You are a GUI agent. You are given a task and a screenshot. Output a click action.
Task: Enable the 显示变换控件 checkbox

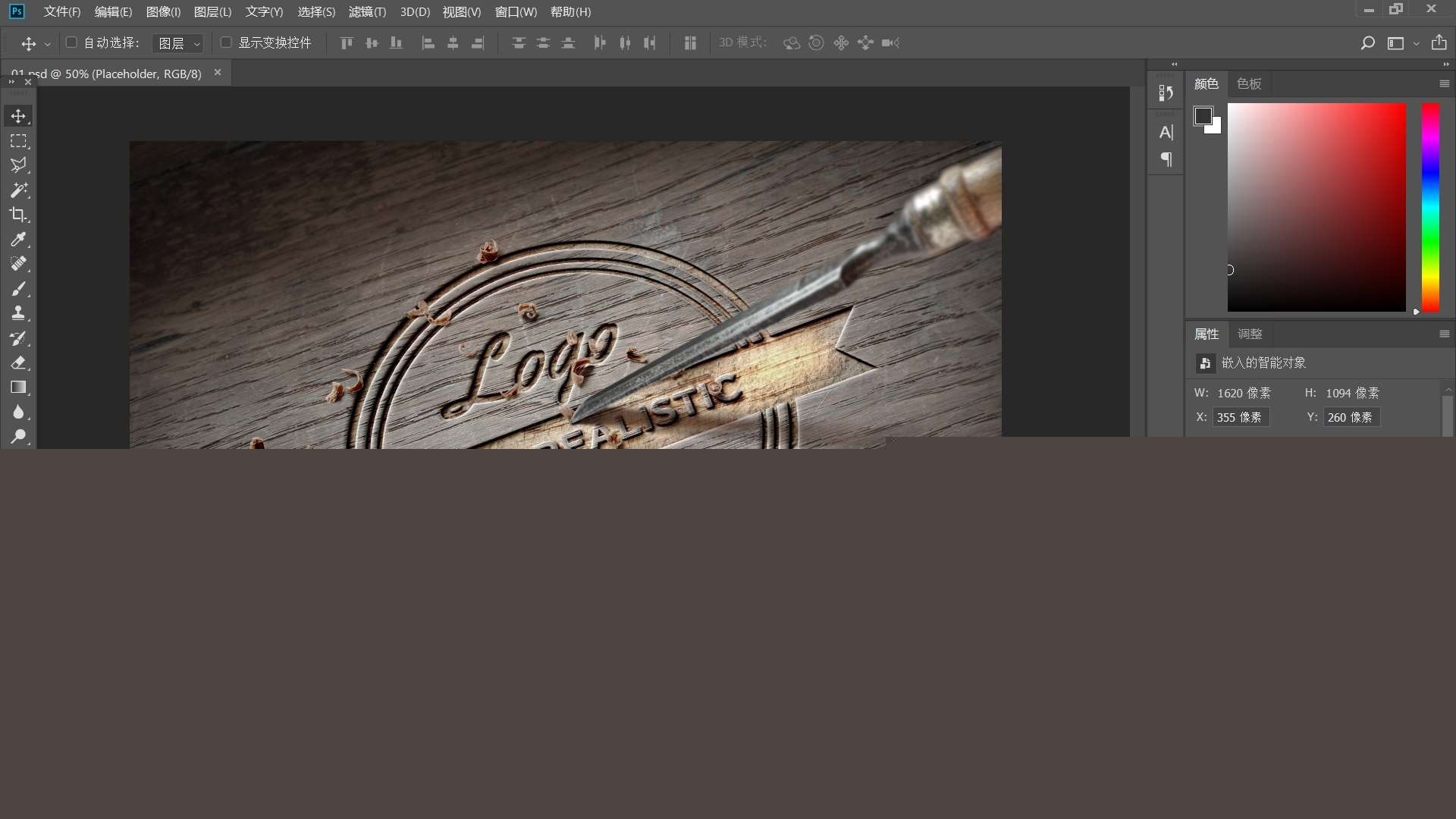(226, 42)
